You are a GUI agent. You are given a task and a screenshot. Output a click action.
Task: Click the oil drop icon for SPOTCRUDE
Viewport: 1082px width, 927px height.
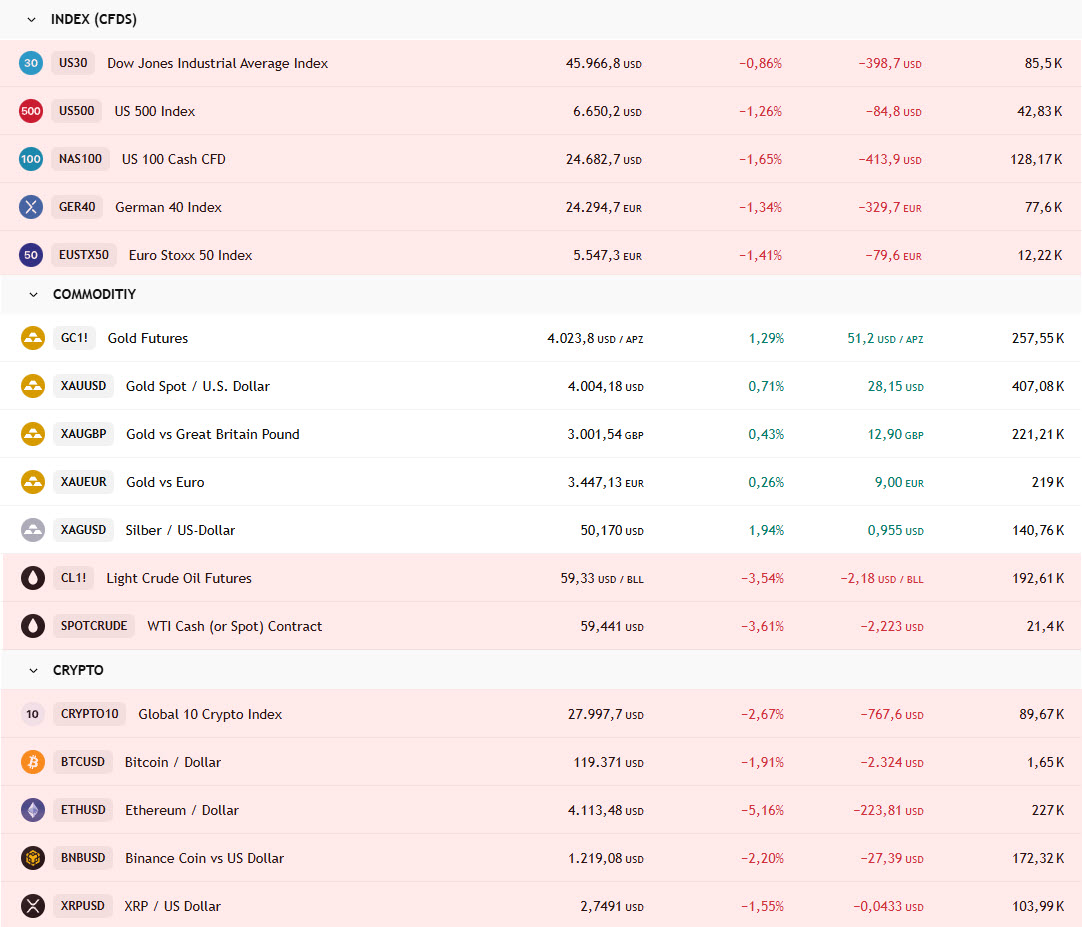33,626
